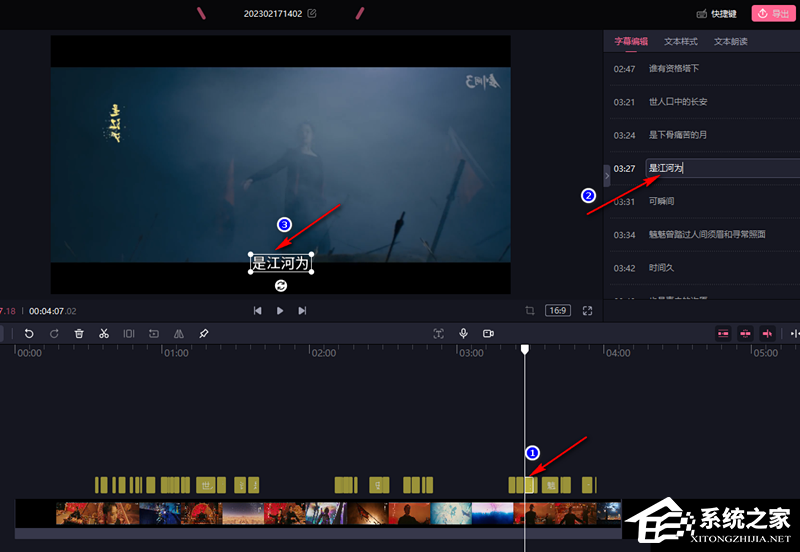This screenshot has height=552, width=800.
Task: Switch to the 字幕编辑 tab
Action: coord(631,41)
